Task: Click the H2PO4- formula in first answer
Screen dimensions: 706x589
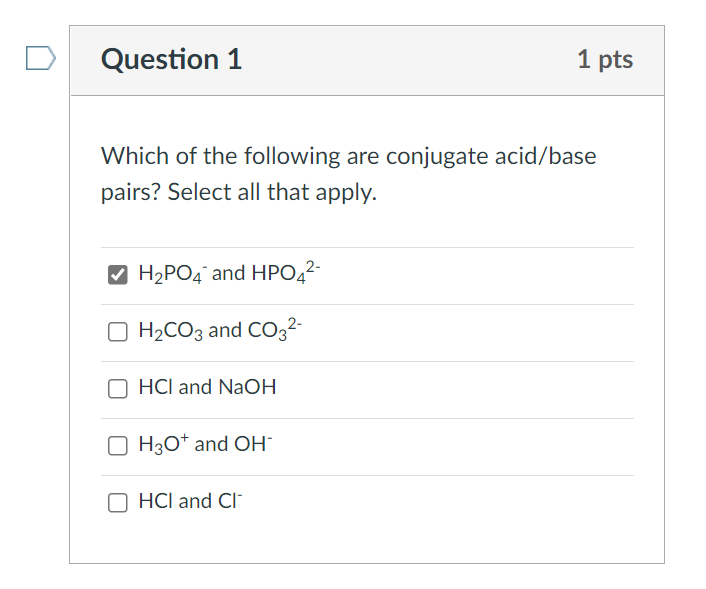Action: 173,274
